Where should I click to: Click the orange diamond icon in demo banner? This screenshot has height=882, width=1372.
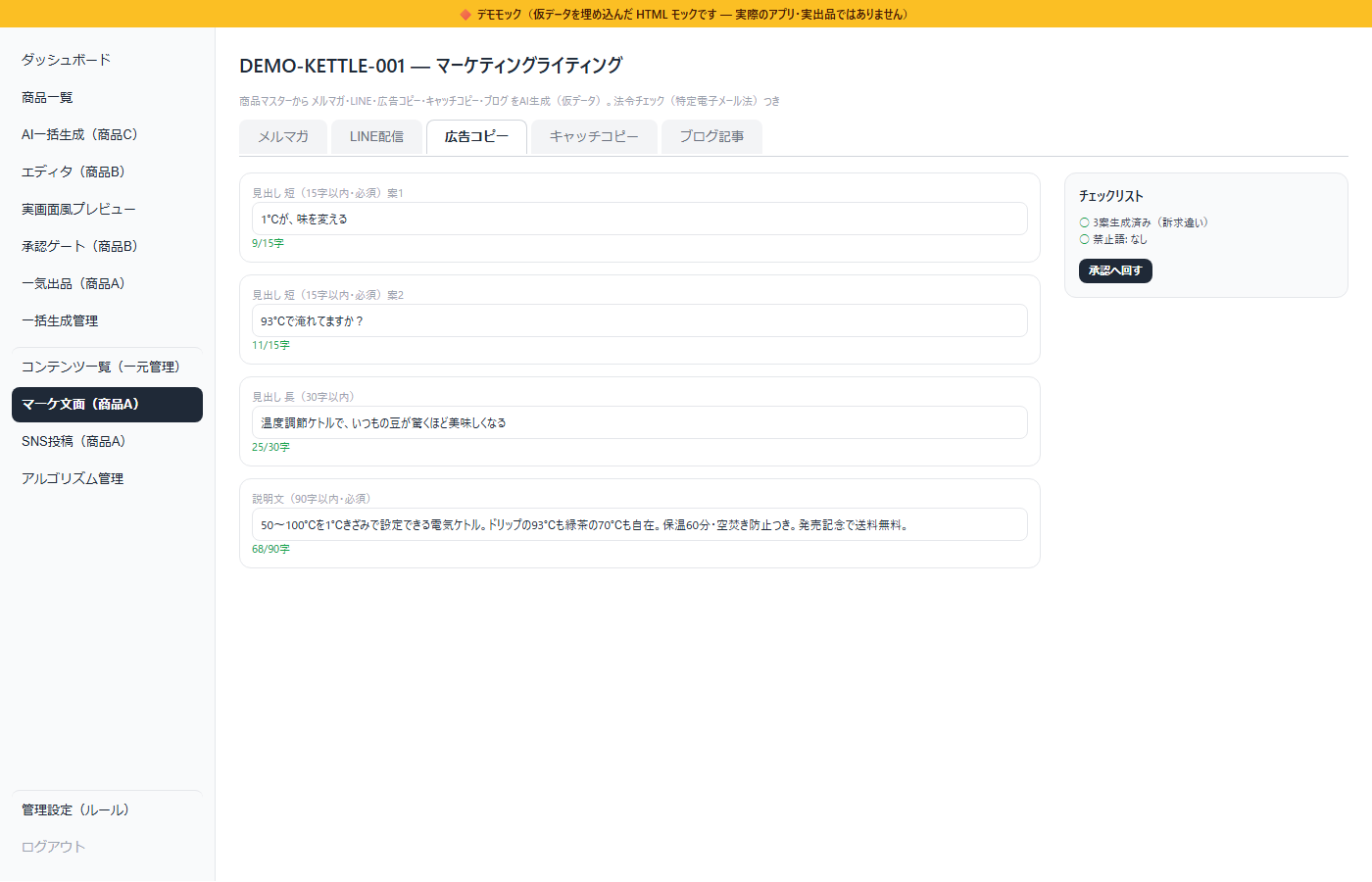coord(465,14)
